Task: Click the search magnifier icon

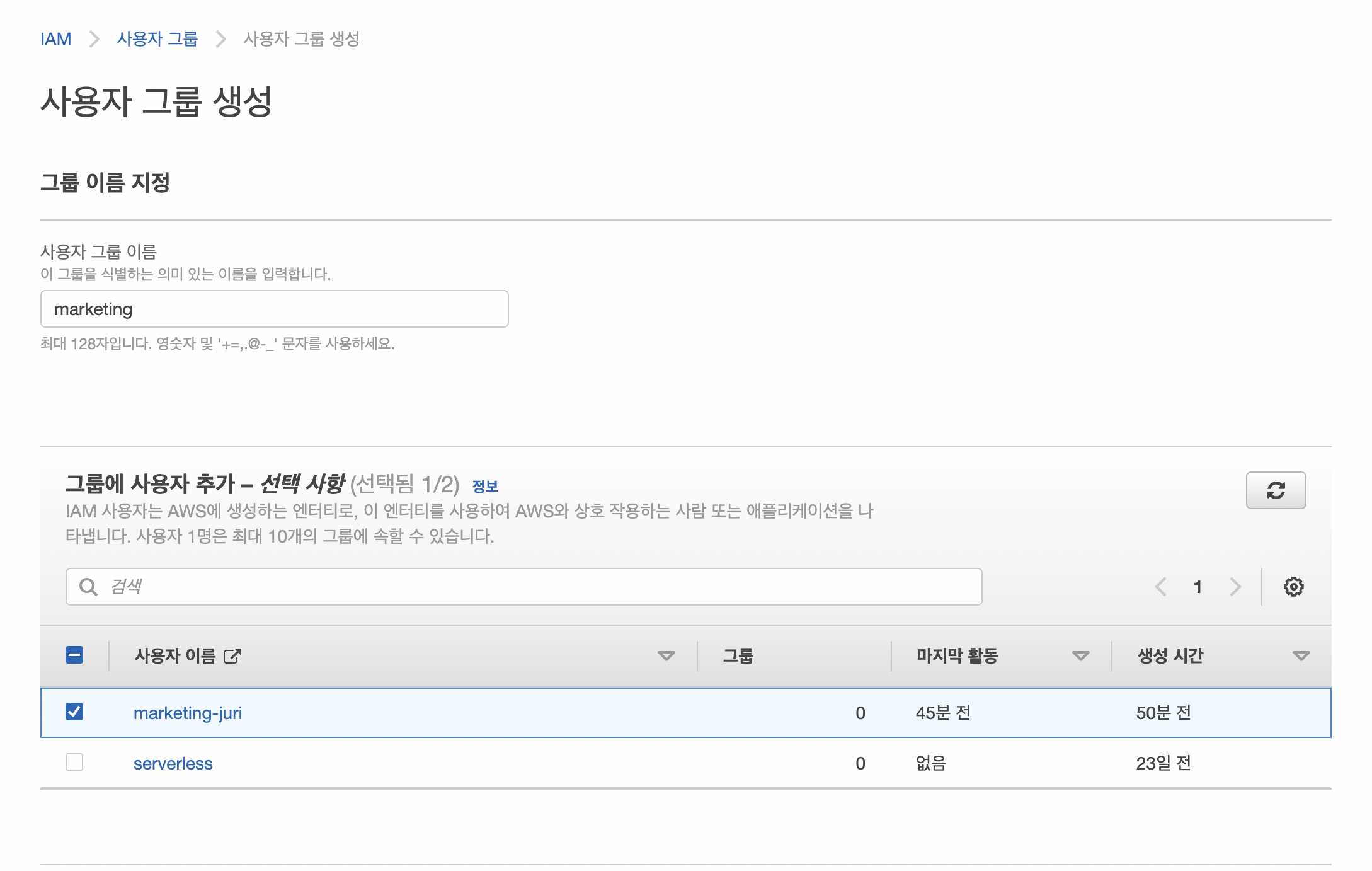Action: click(x=88, y=587)
